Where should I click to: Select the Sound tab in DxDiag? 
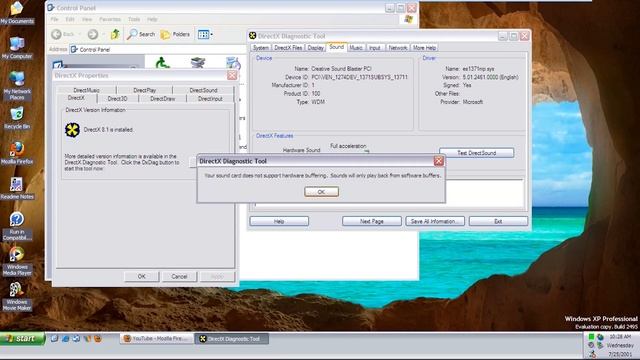coord(337,47)
